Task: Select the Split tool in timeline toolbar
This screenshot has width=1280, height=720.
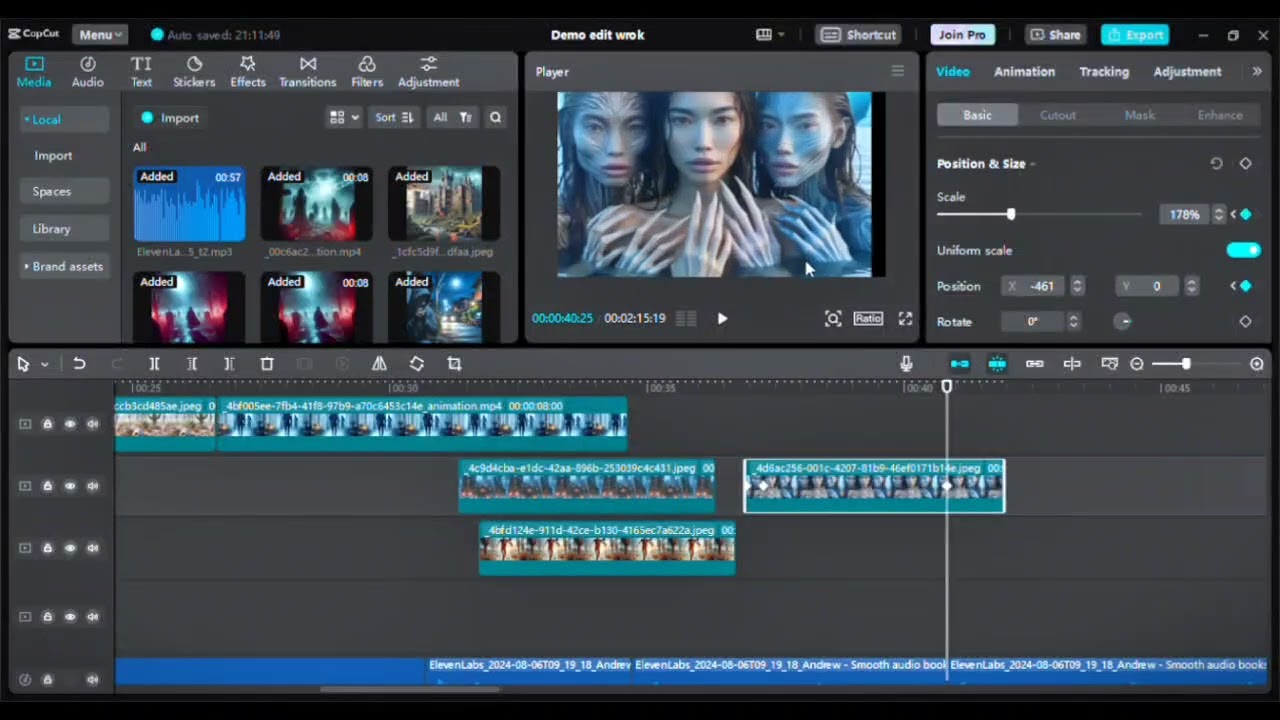Action: [x=154, y=364]
